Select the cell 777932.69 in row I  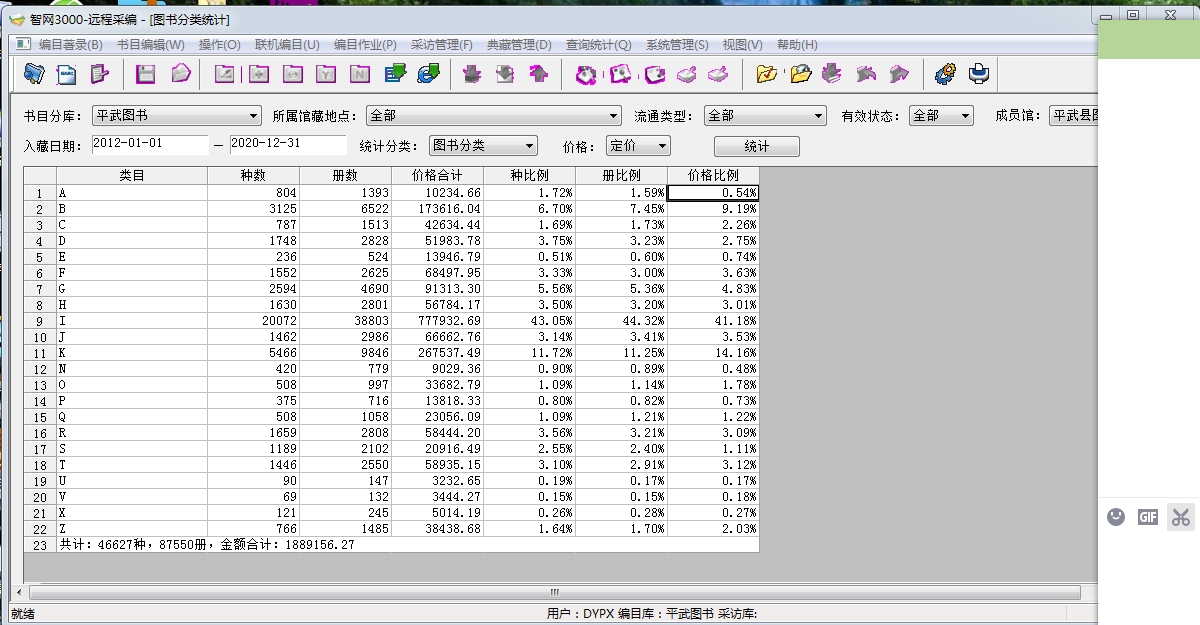click(438, 321)
